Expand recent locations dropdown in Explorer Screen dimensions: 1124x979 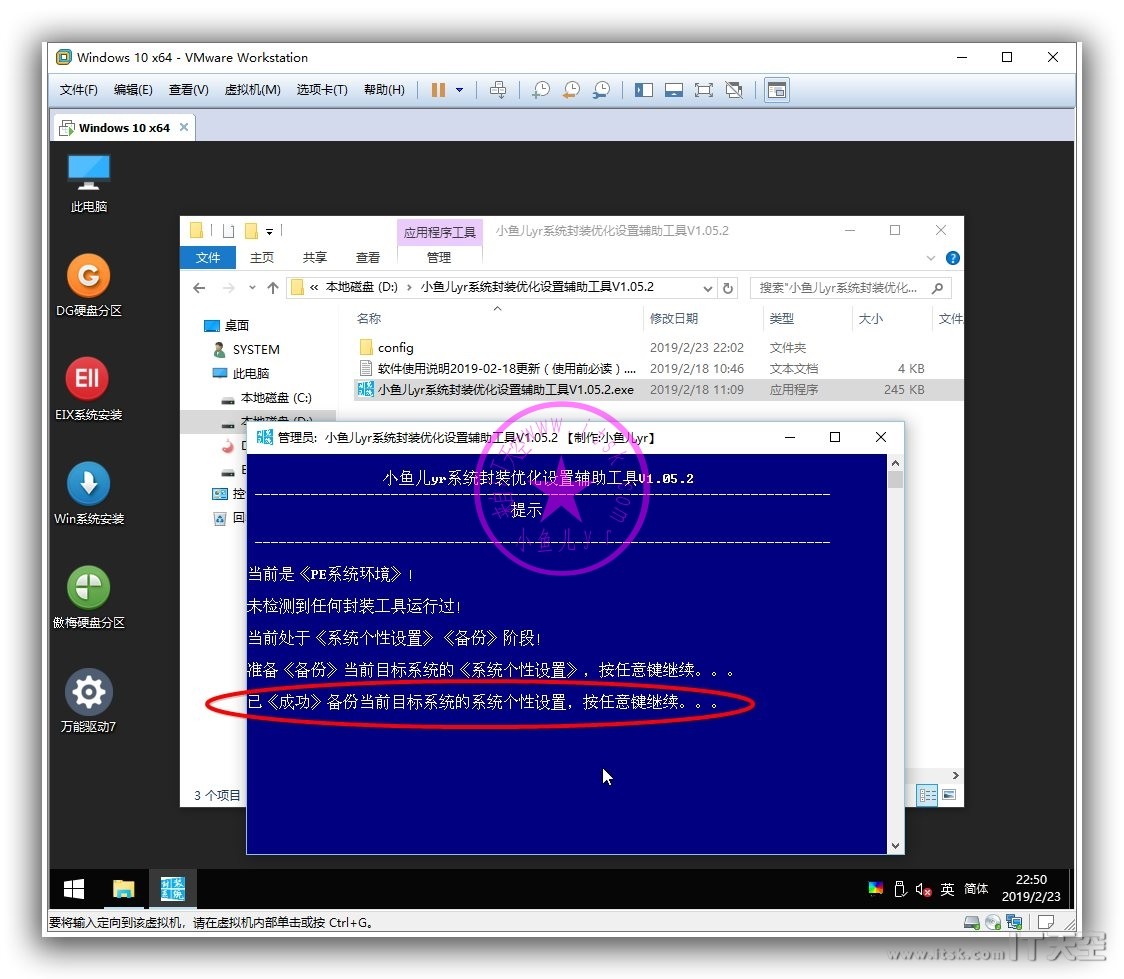click(x=252, y=287)
